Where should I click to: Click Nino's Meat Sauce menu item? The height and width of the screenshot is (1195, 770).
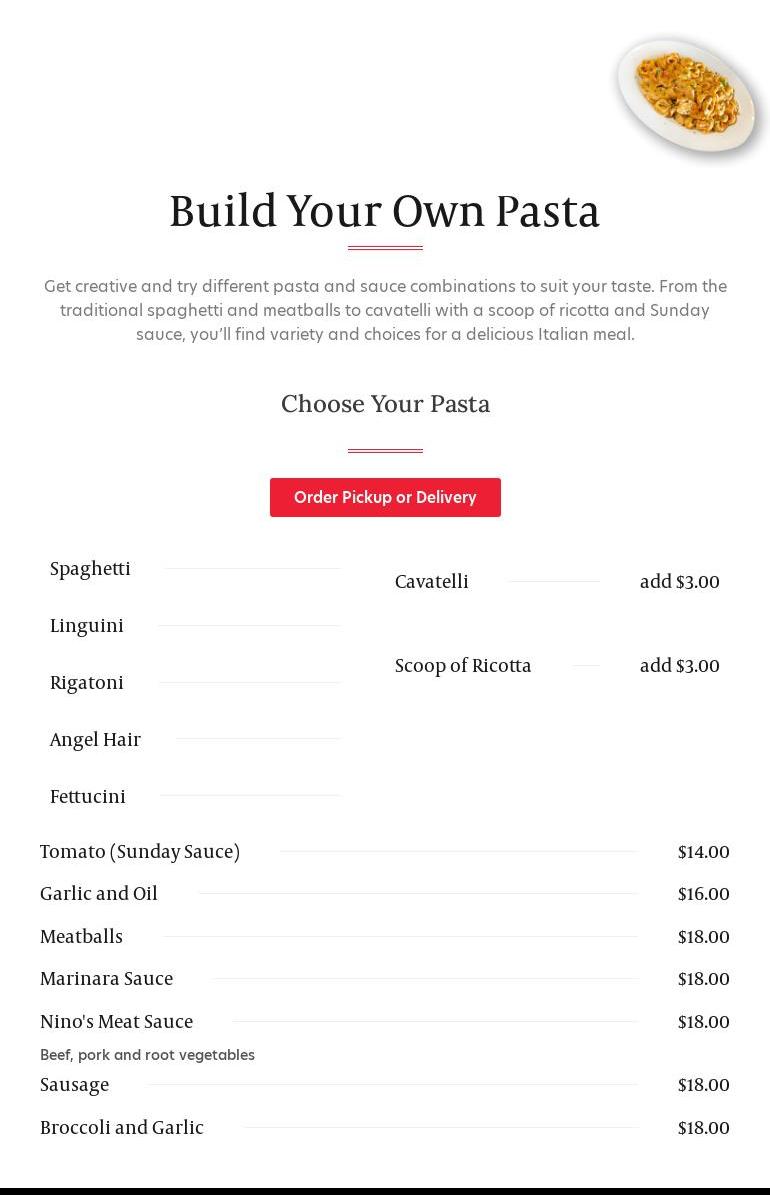116,1022
